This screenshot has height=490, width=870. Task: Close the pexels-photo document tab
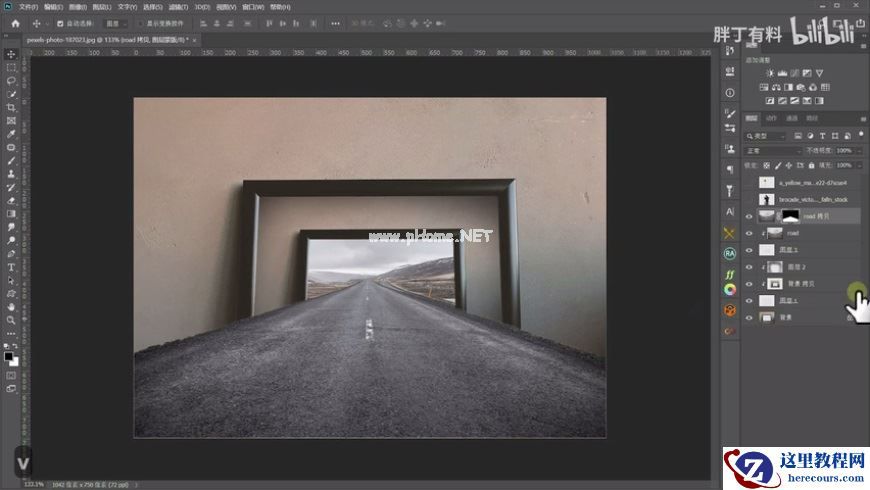(x=194, y=40)
